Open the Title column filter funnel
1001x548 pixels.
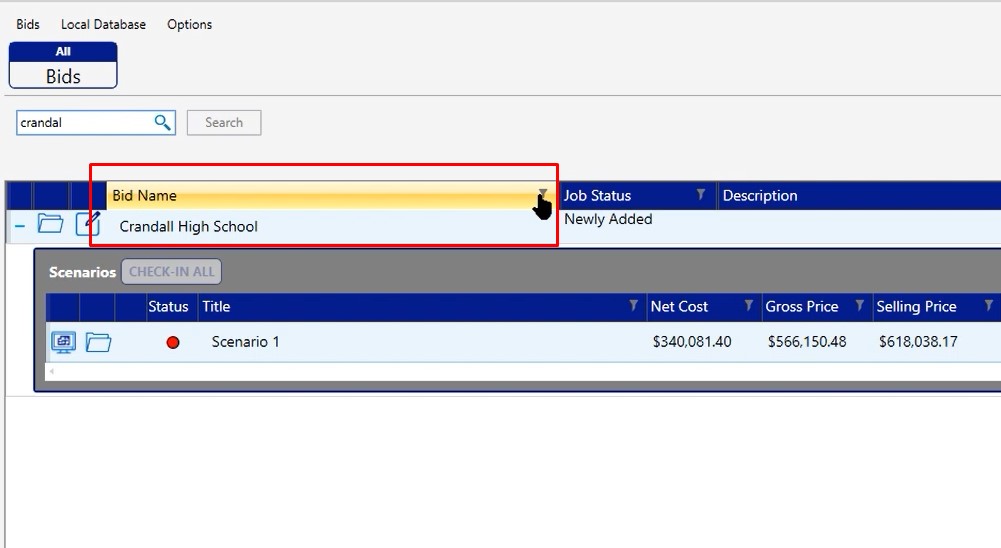pyautogui.click(x=633, y=305)
